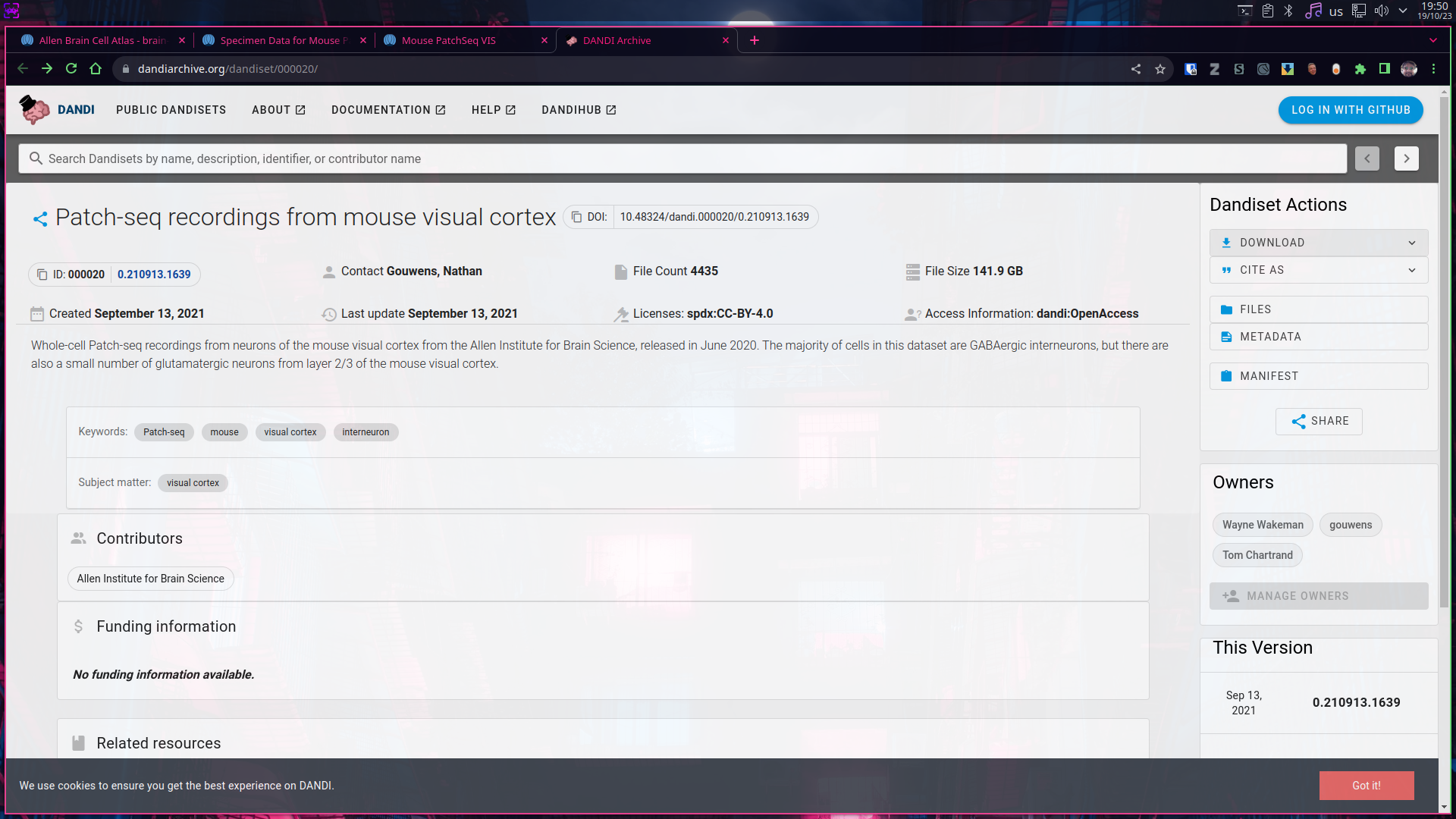Open browser extensions puzzle icon

tap(1360, 69)
